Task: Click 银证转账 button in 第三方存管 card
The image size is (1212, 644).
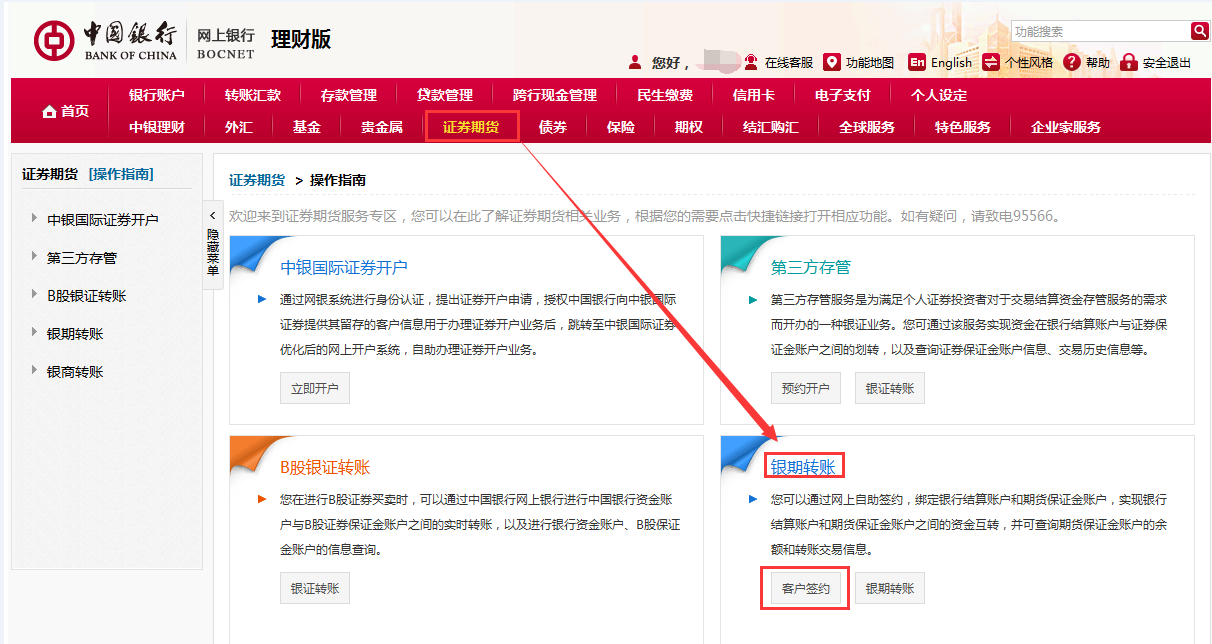Action: click(890, 389)
